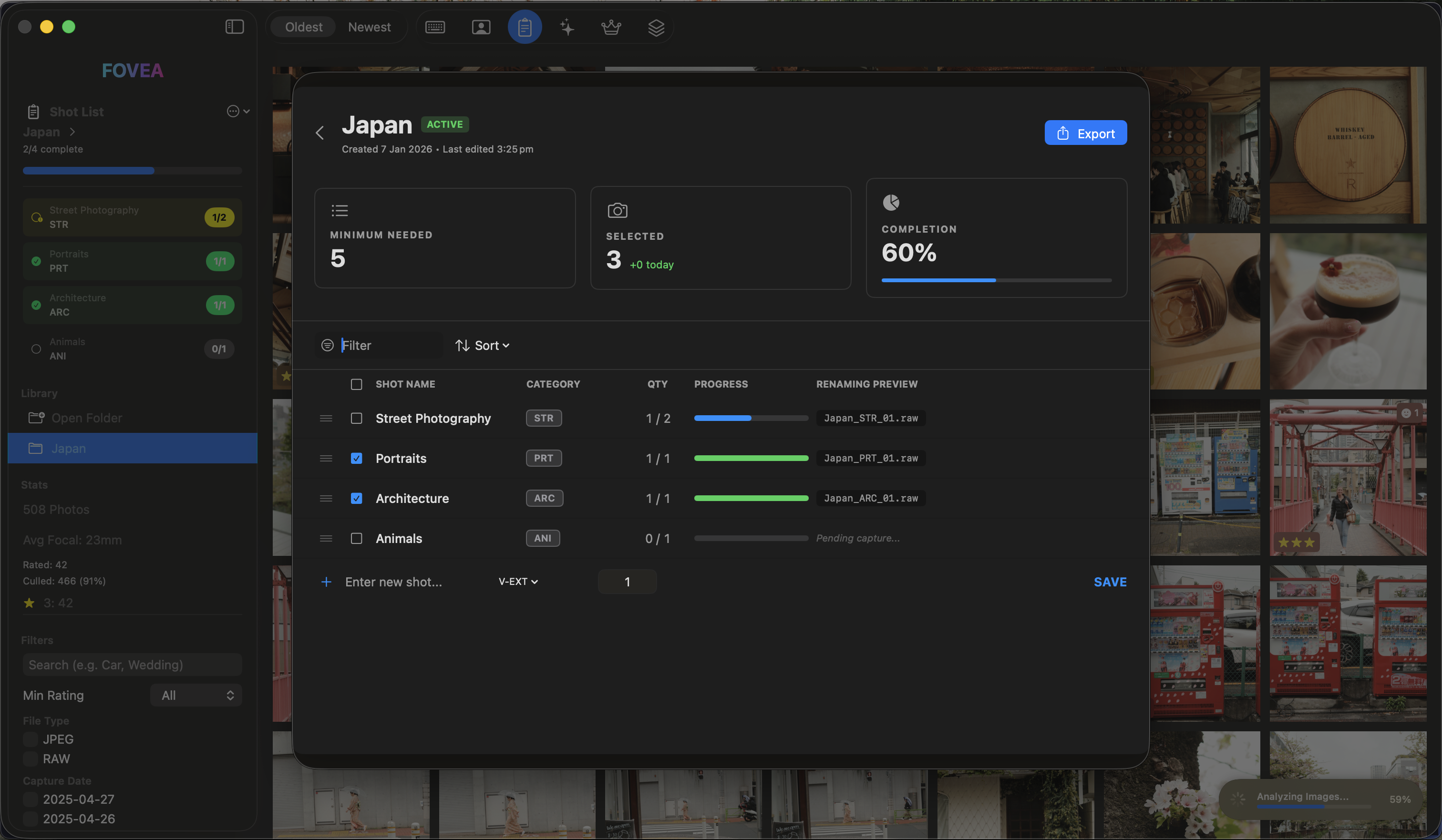The image size is (1442, 840).
Task: Click the highlighted clipboard shot-list icon
Action: 525,26
